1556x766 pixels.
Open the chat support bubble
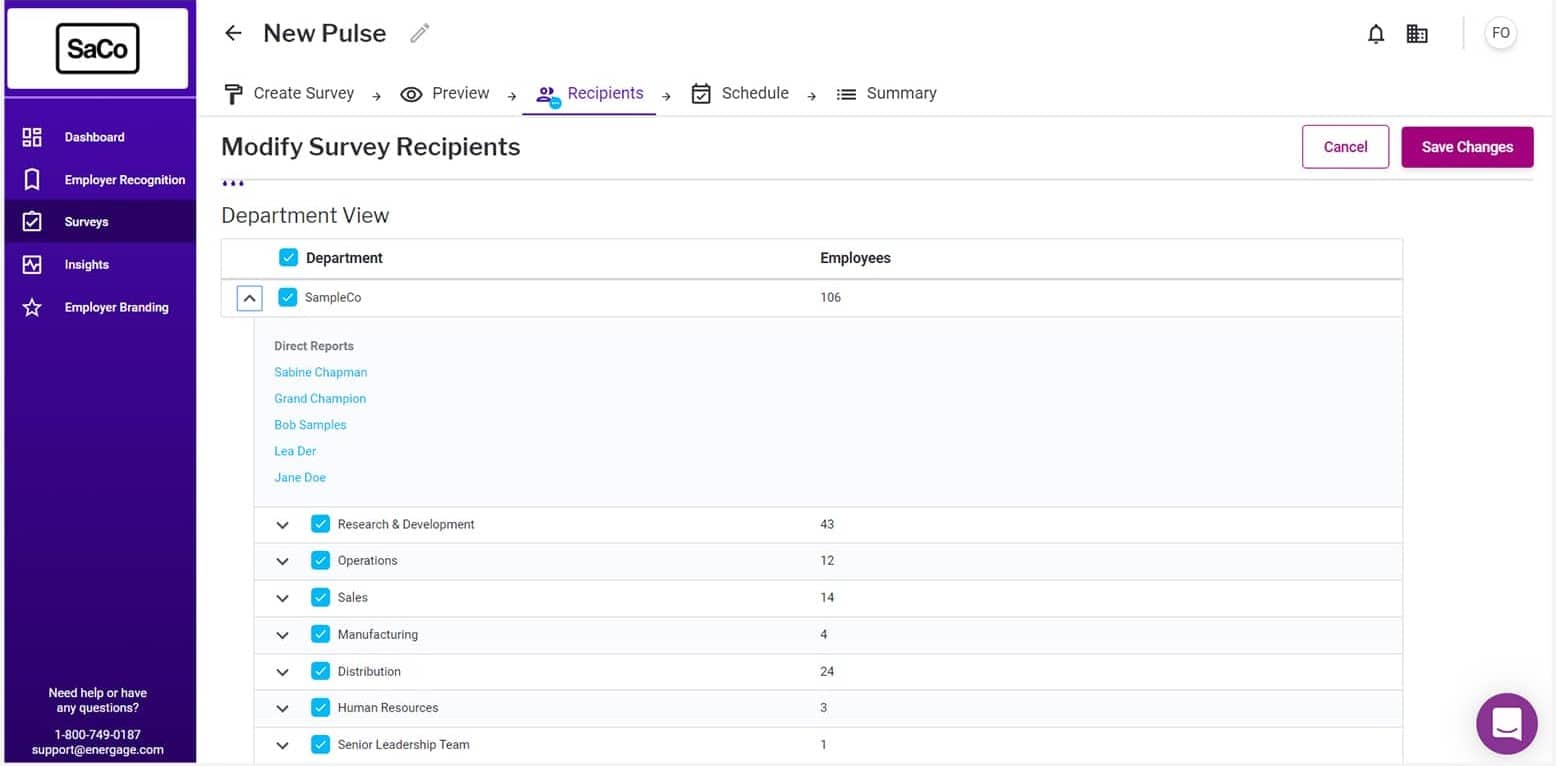point(1507,723)
